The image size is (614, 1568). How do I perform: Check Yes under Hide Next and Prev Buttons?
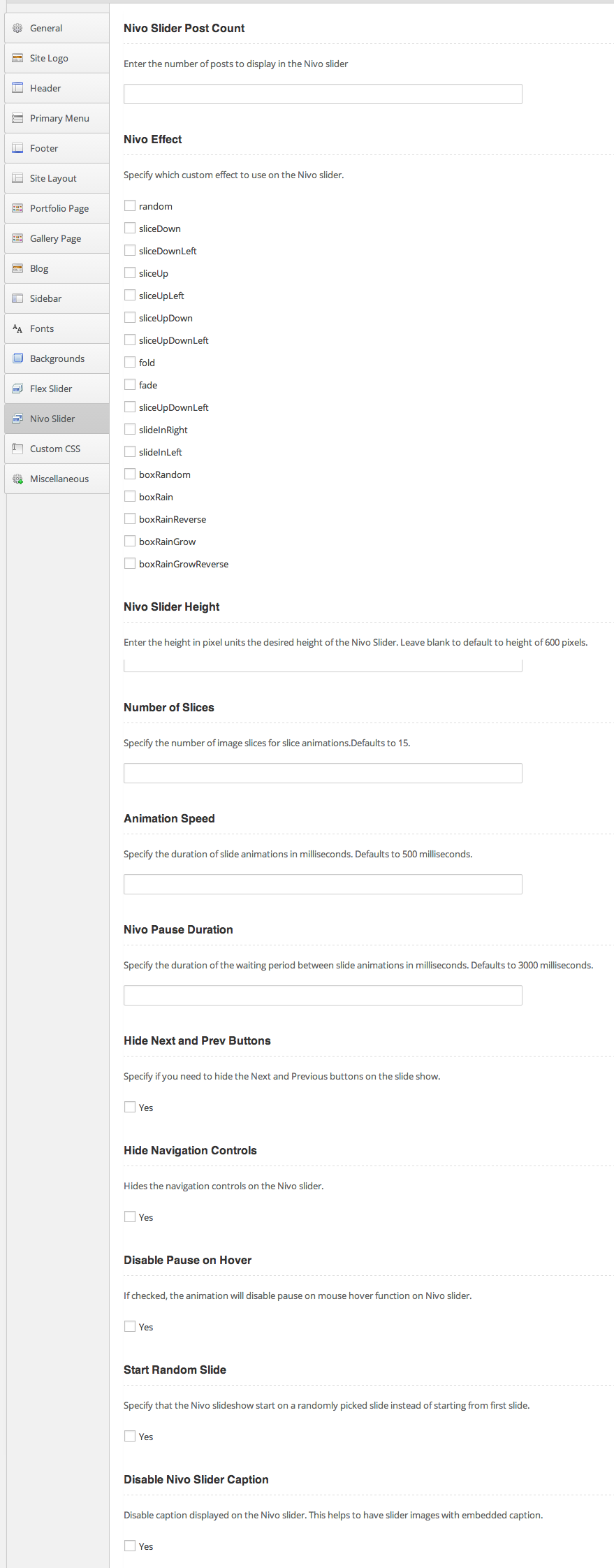129,1107
